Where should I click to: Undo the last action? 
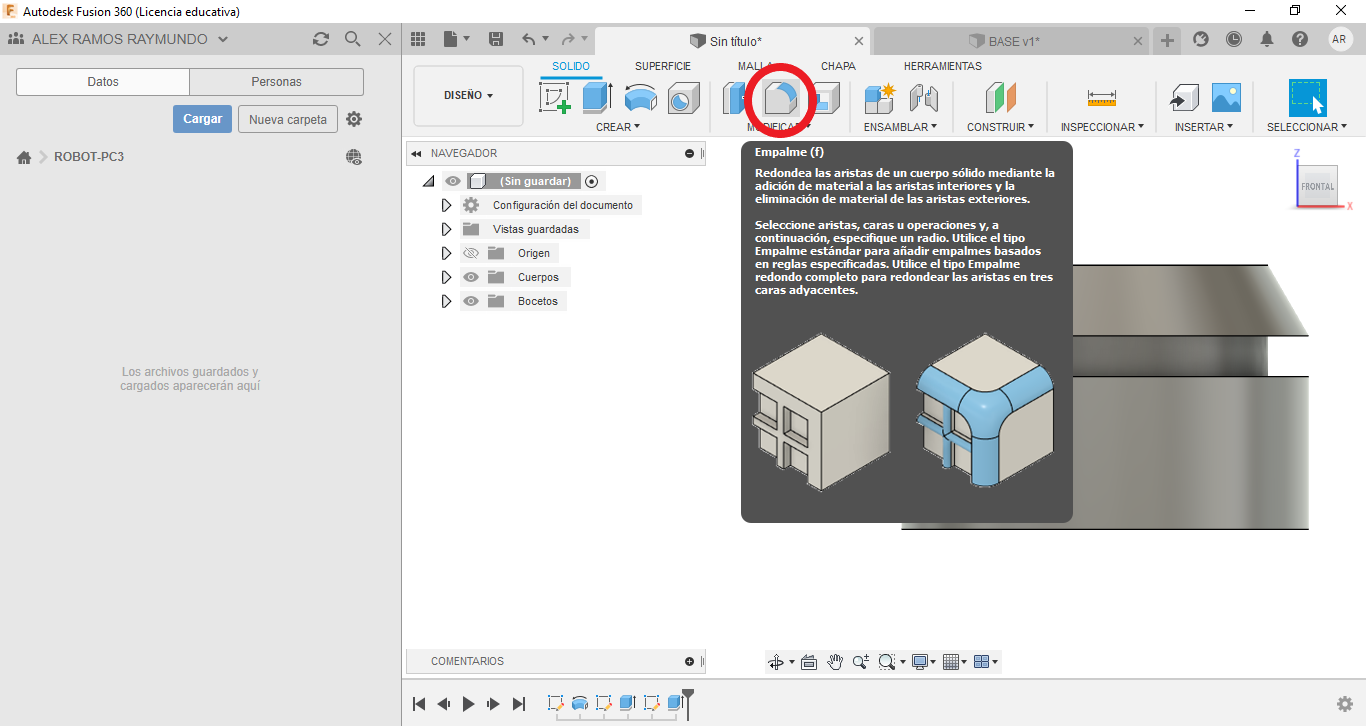[x=529, y=40]
